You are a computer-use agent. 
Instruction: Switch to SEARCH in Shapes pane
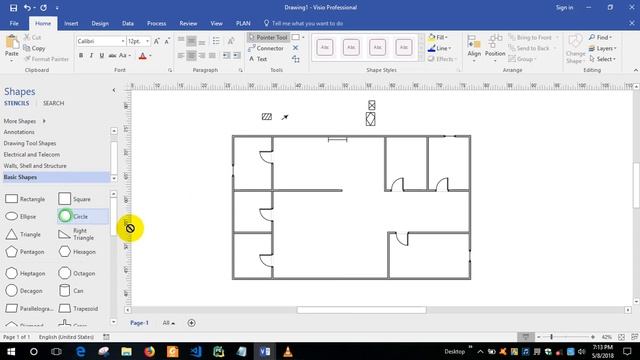click(x=53, y=103)
